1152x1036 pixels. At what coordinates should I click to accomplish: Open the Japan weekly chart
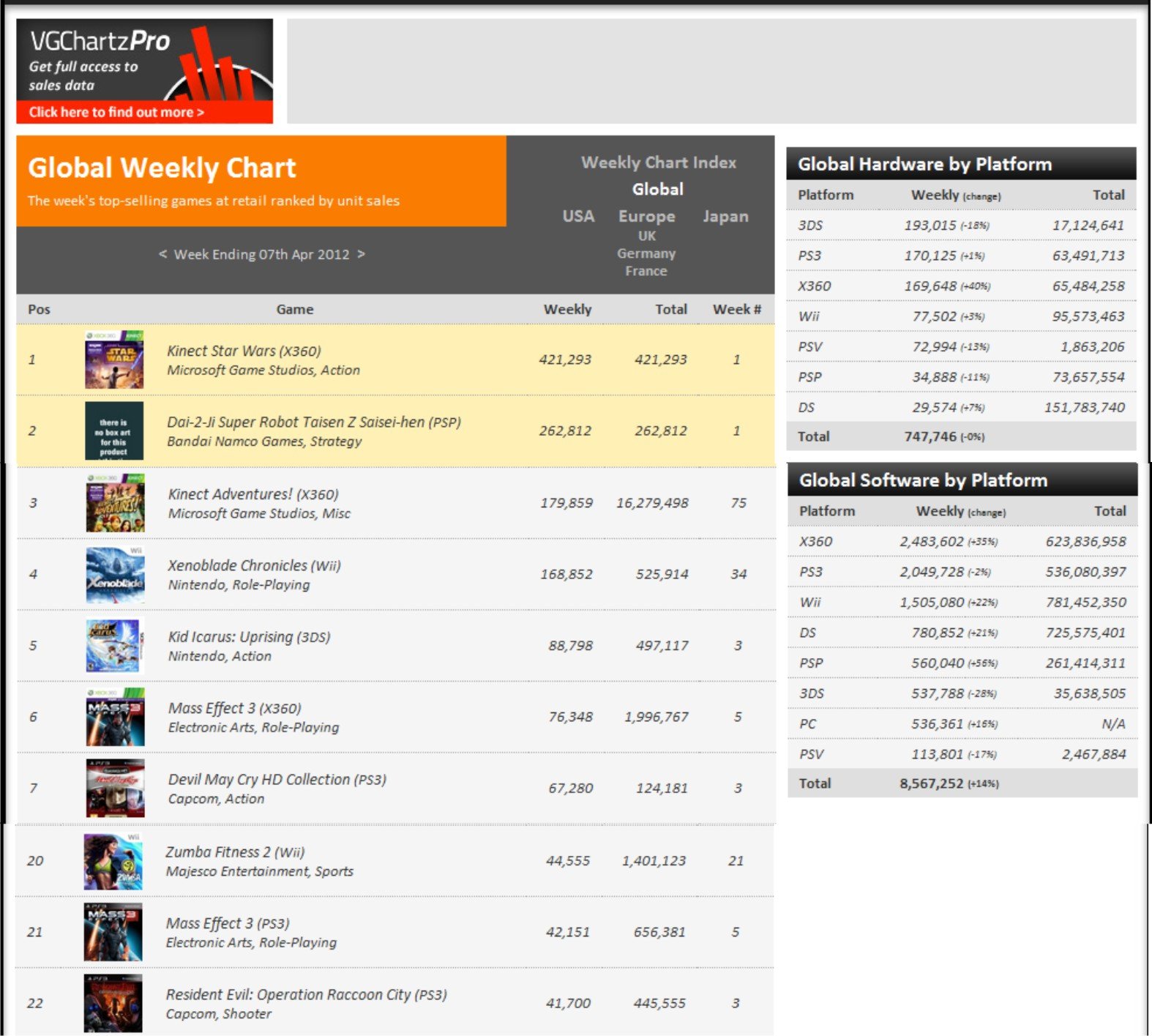(x=725, y=217)
